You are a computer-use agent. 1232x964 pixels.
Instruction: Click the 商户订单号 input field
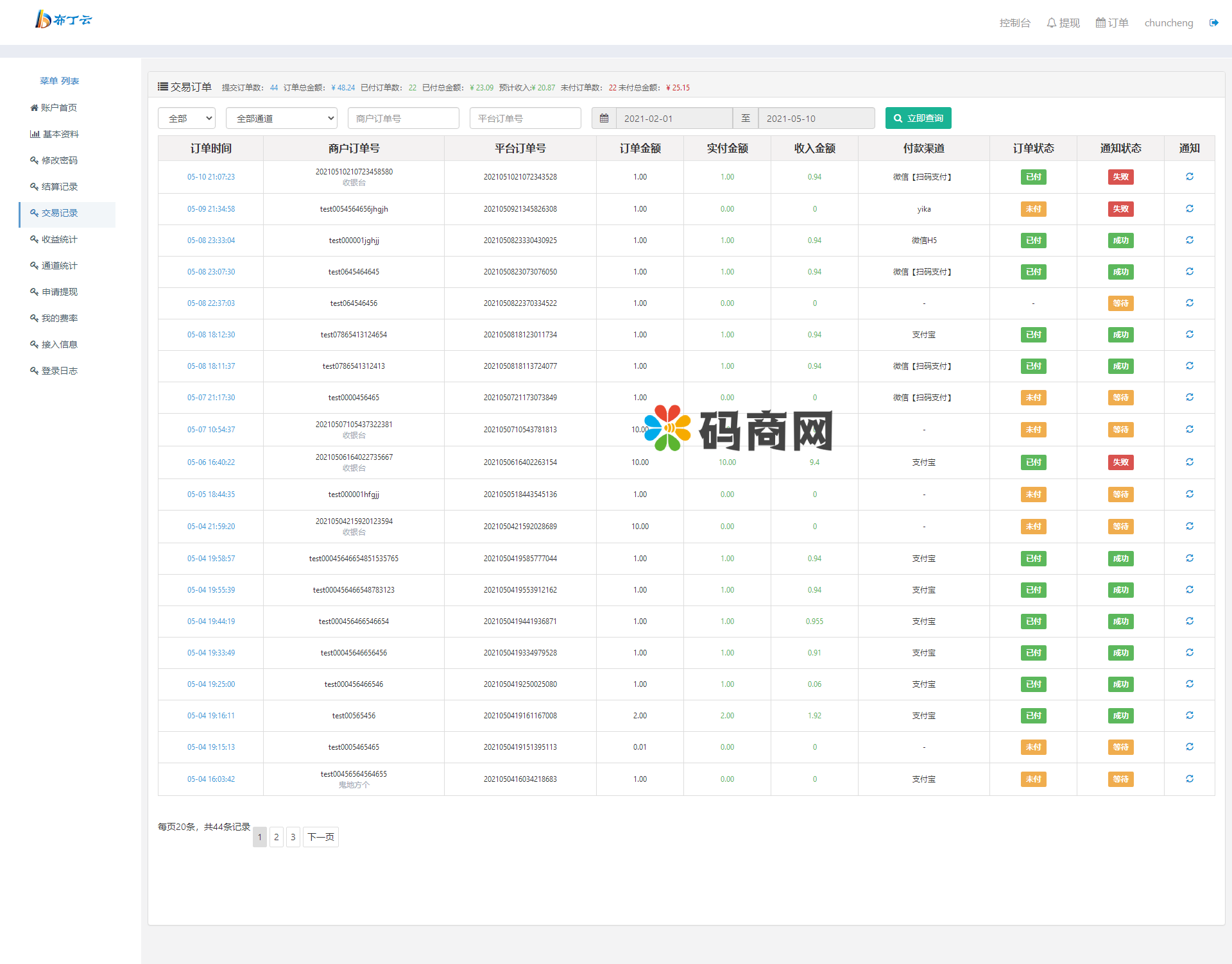pos(403,119)
